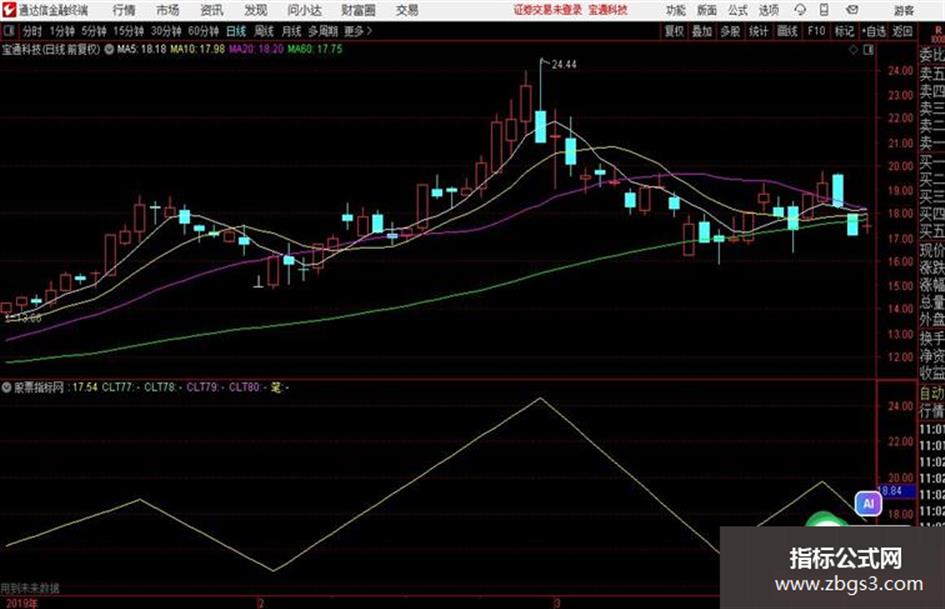Click the CLT78 indicator label
Viewport: 945px width, 609px height.
pos(163,387)
